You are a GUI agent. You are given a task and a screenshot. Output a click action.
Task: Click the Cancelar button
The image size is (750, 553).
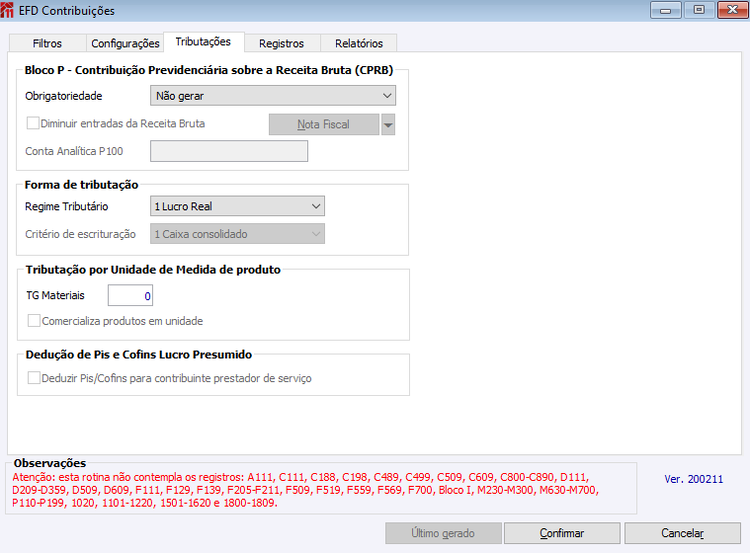tap(683, 533)
